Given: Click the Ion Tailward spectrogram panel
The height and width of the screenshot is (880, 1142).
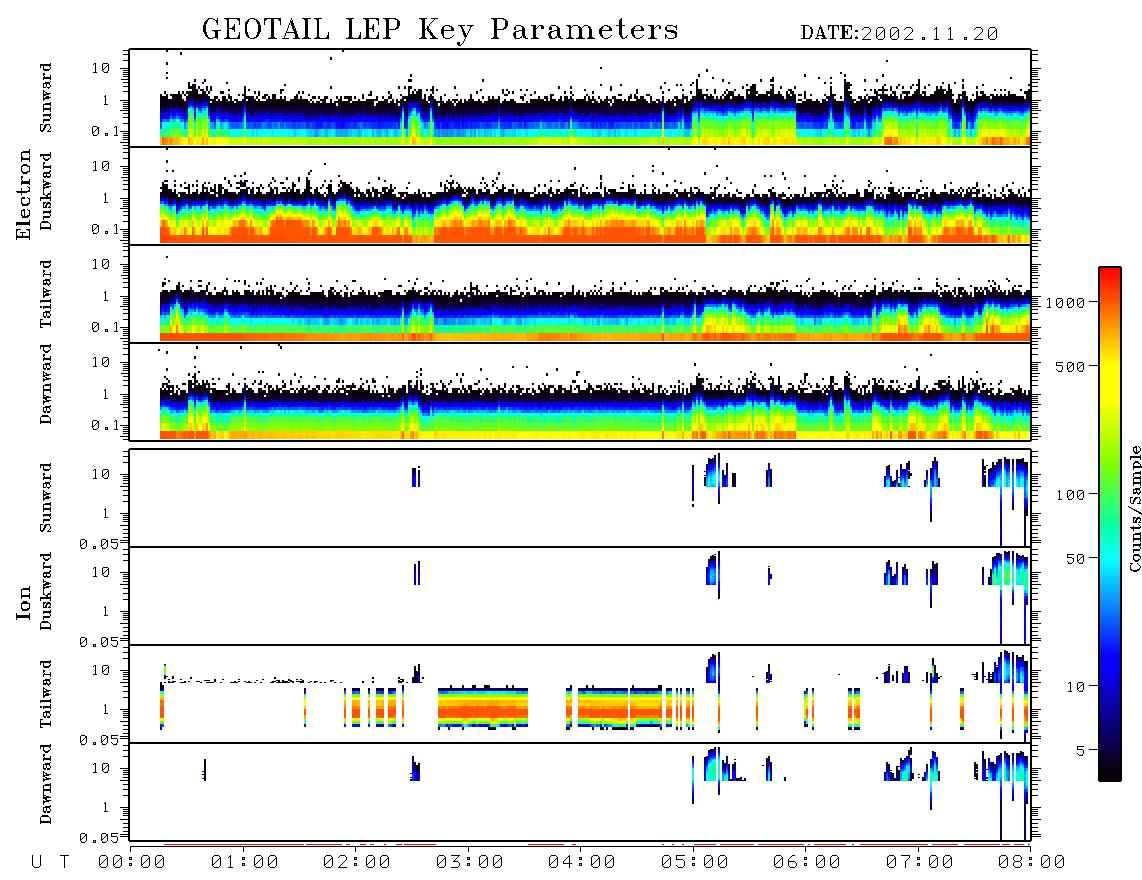Looking at the screenshot, I should pos(580,694).
